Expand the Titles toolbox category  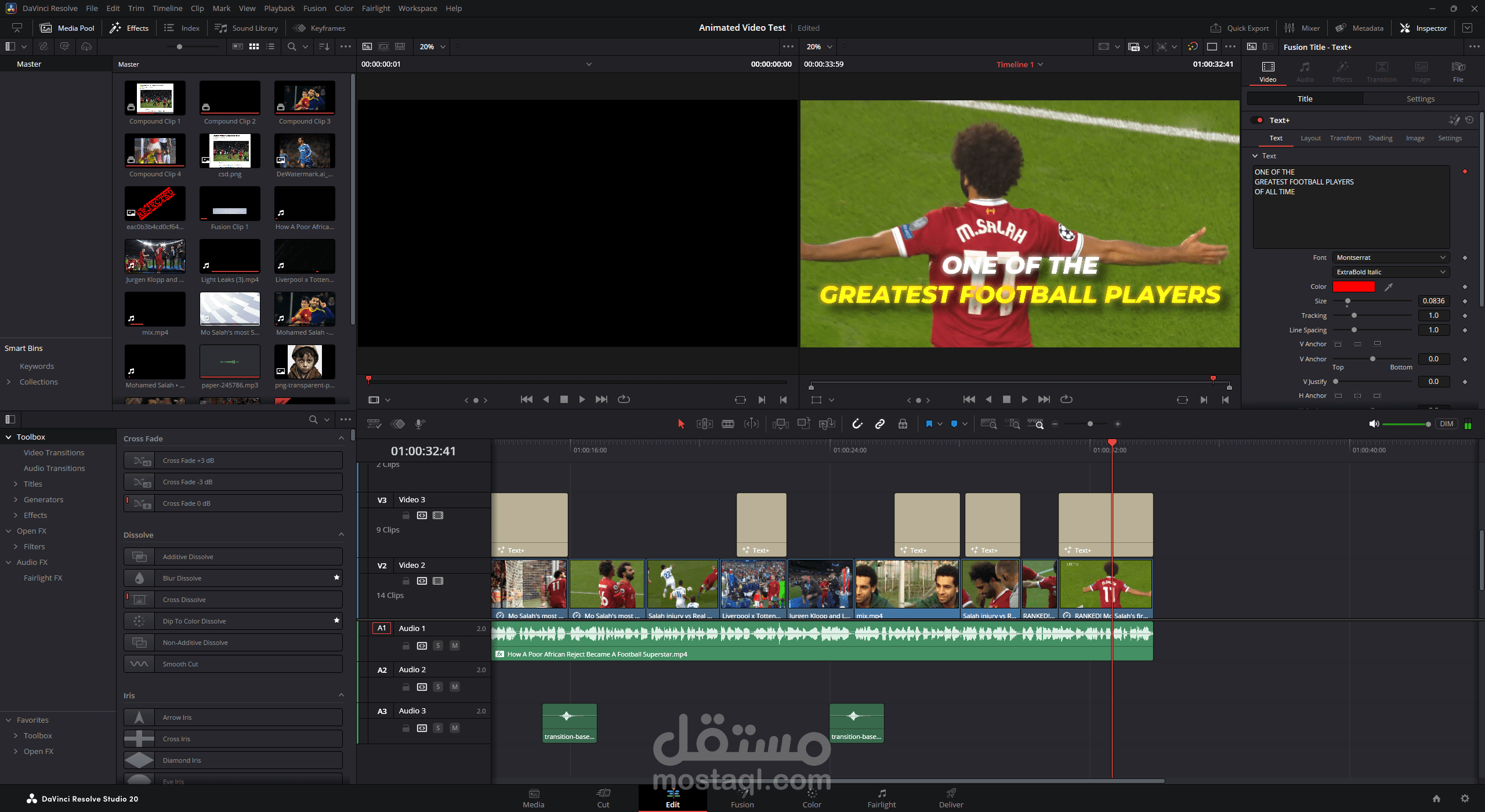click(16, 484)
